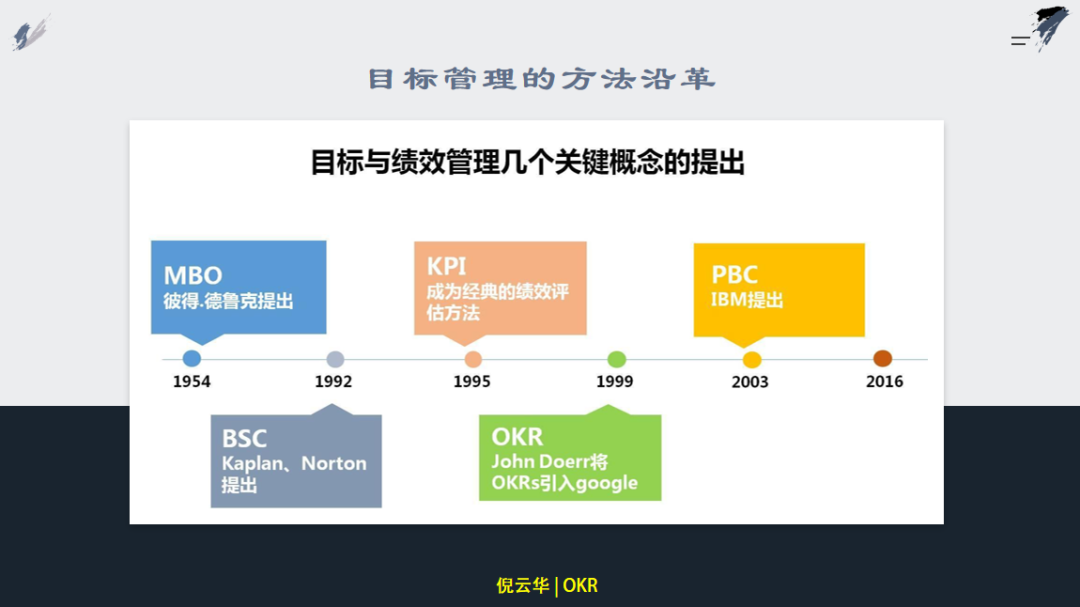Click the year label 2016

(884, 382)
